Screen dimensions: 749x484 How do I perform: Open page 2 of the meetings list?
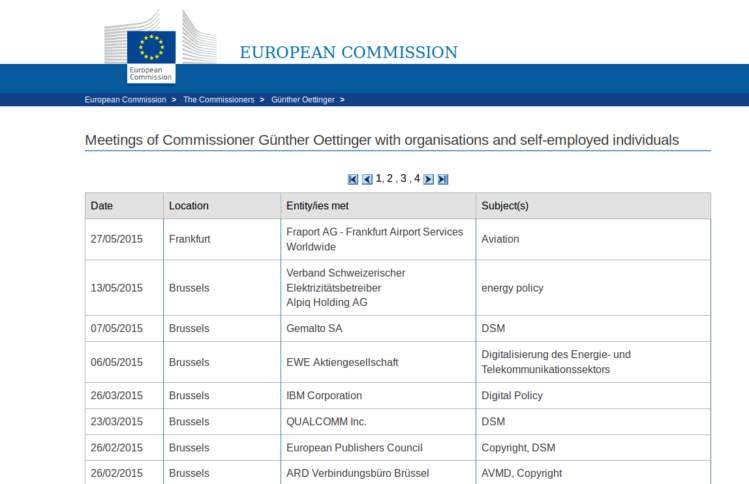(391, 178)
